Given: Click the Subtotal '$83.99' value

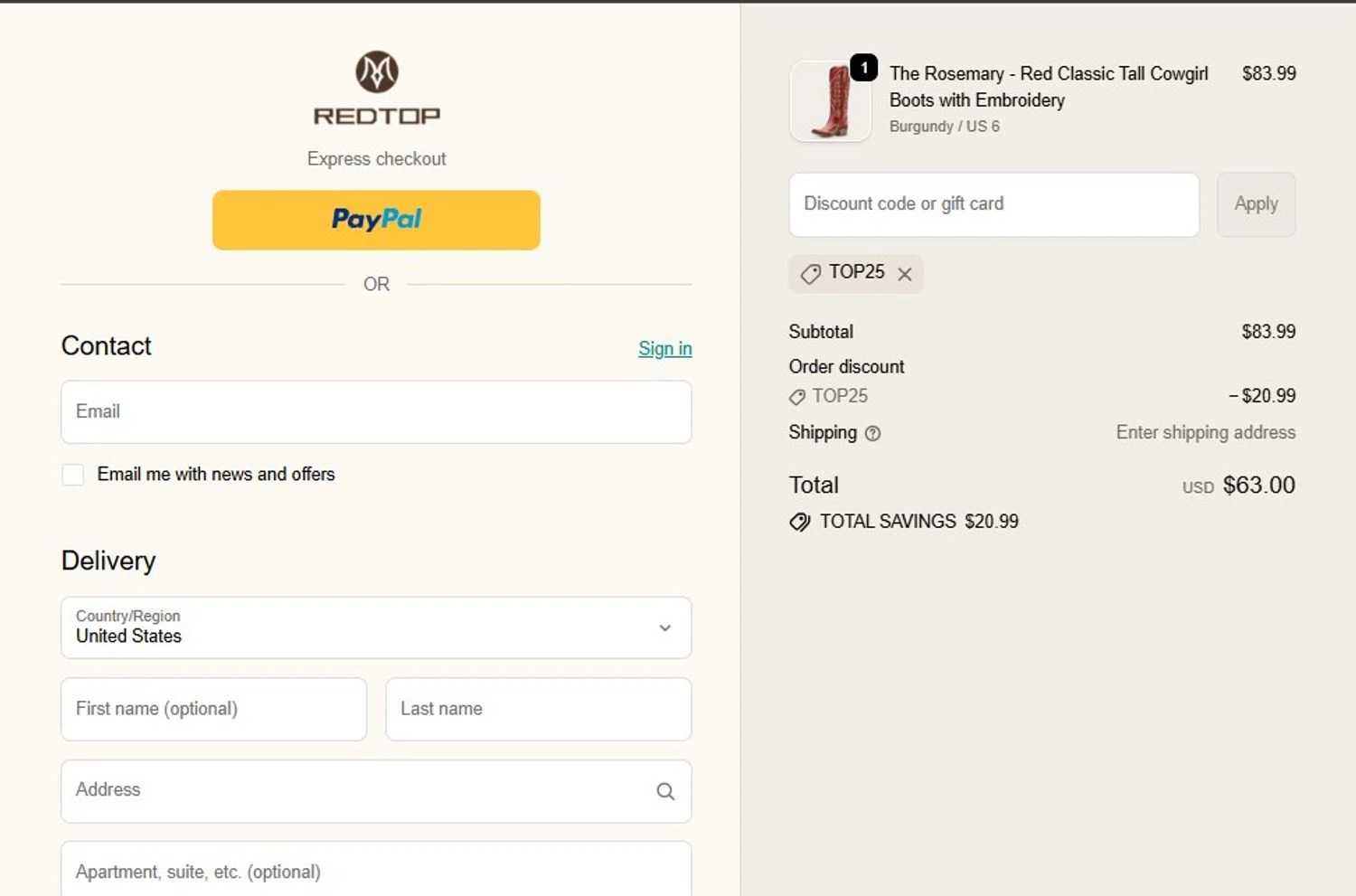Looking at the screenshot, I should (x=1268, y=332).
